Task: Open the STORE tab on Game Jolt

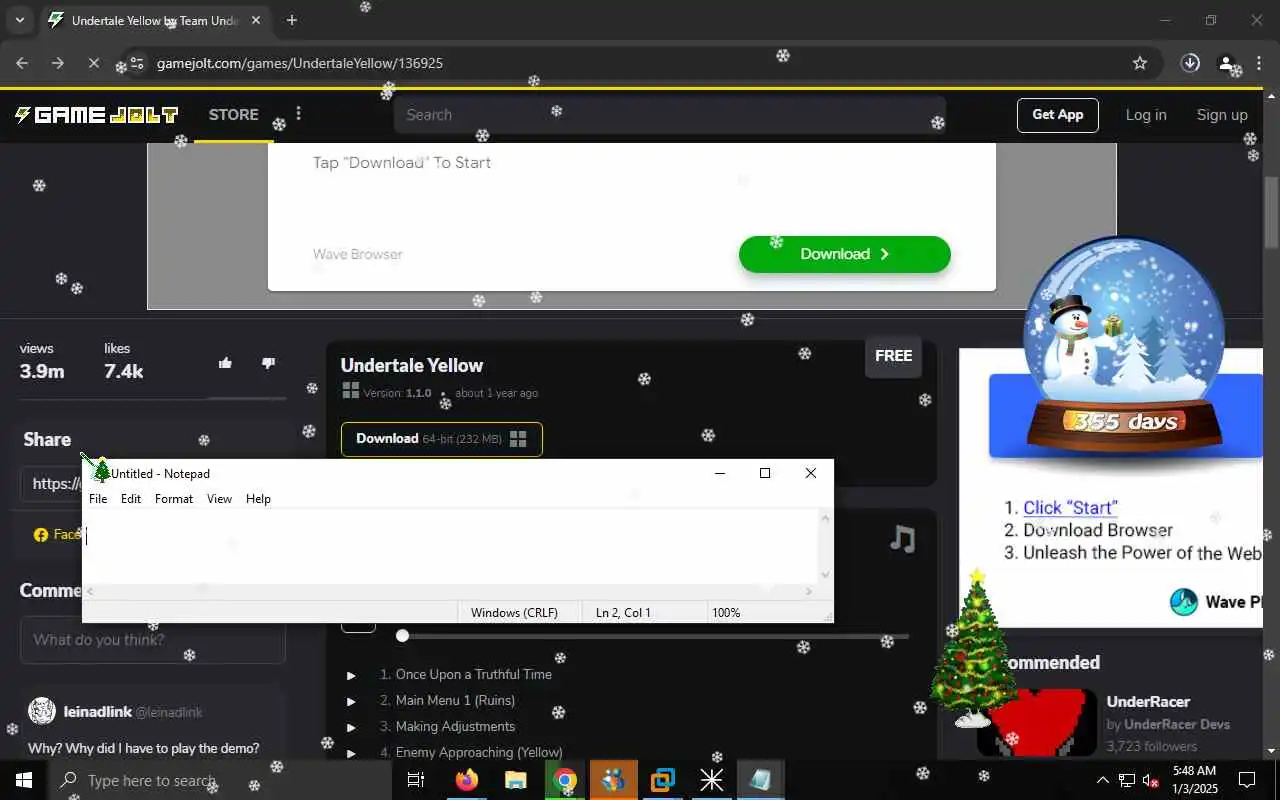Action: pyautogui.click(x=233, y=115)
